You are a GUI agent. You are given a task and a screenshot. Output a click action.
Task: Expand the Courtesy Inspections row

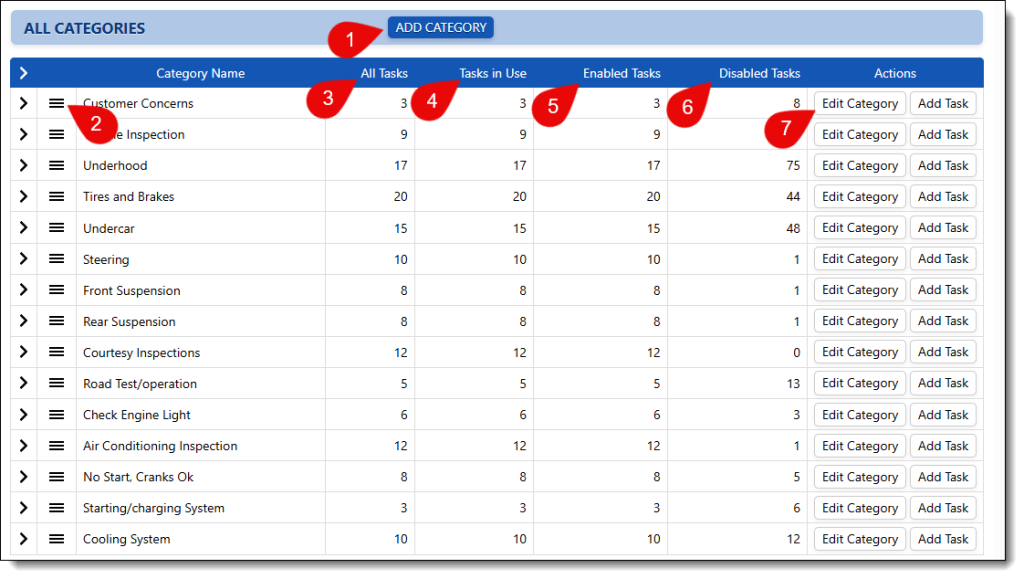click(x=24, y=352)
